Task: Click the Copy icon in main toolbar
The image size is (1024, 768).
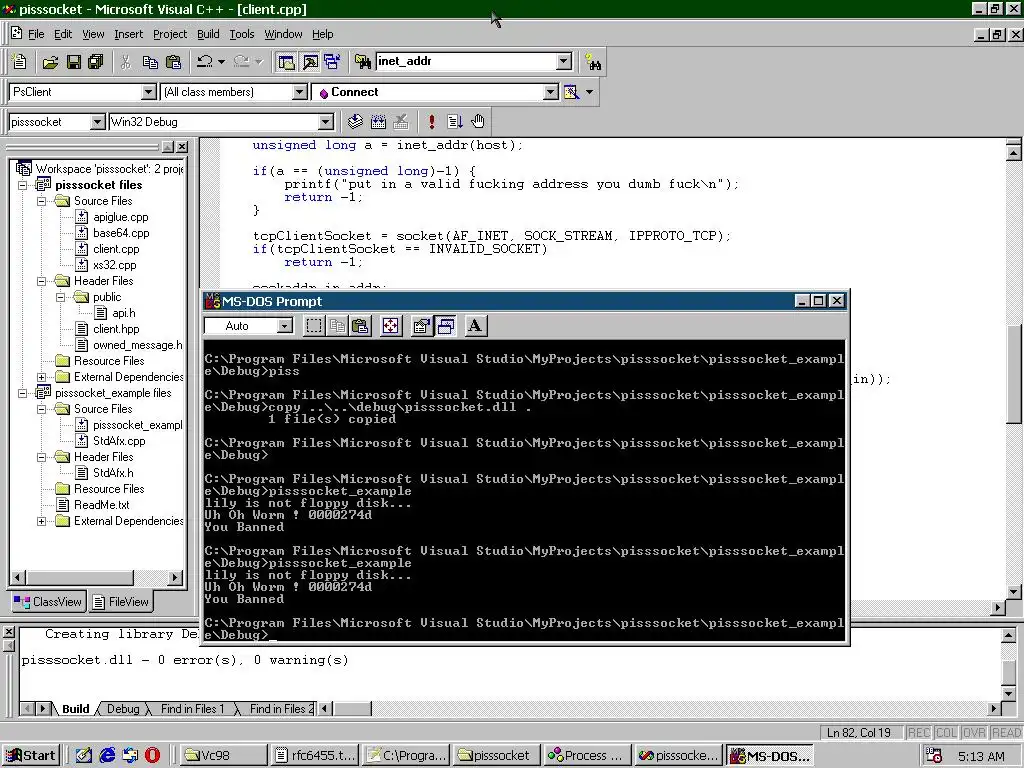Action: point(150,62)
